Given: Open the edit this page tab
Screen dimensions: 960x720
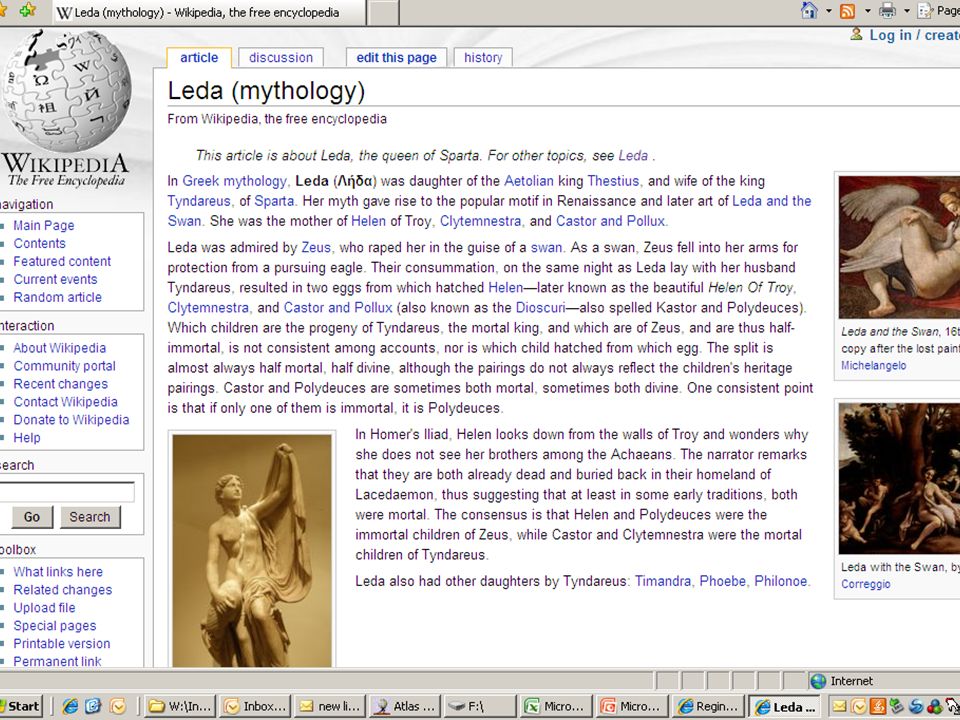Looking at the screenshot, I should coord(397,58).
